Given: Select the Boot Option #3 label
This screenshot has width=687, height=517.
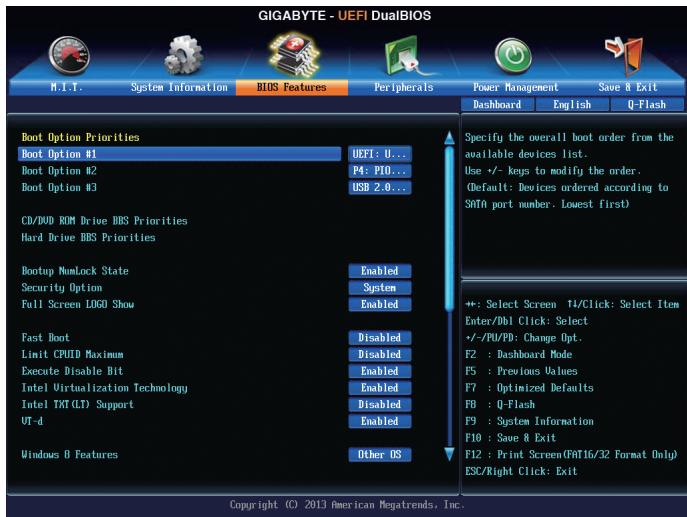Looking at the screenshot, I should tap(59, 188).
